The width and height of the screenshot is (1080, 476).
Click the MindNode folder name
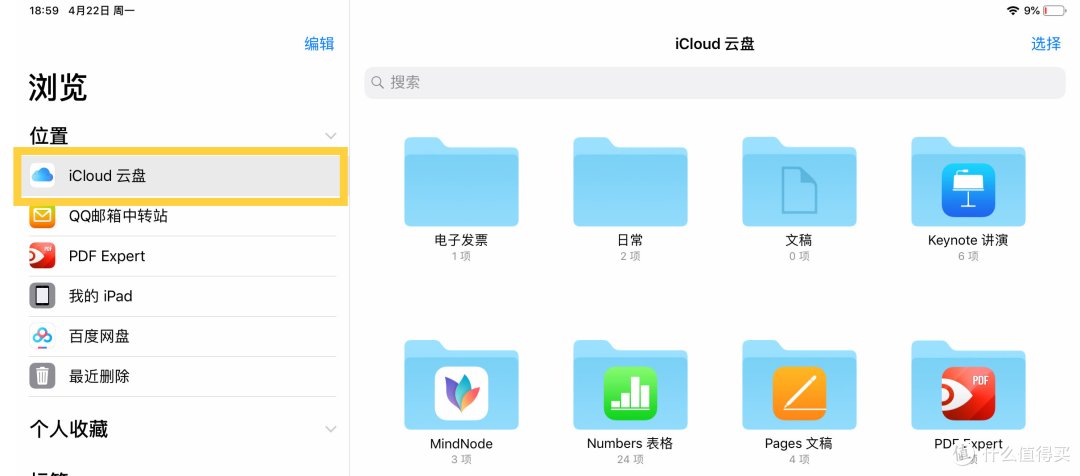(x=461, y=444)
